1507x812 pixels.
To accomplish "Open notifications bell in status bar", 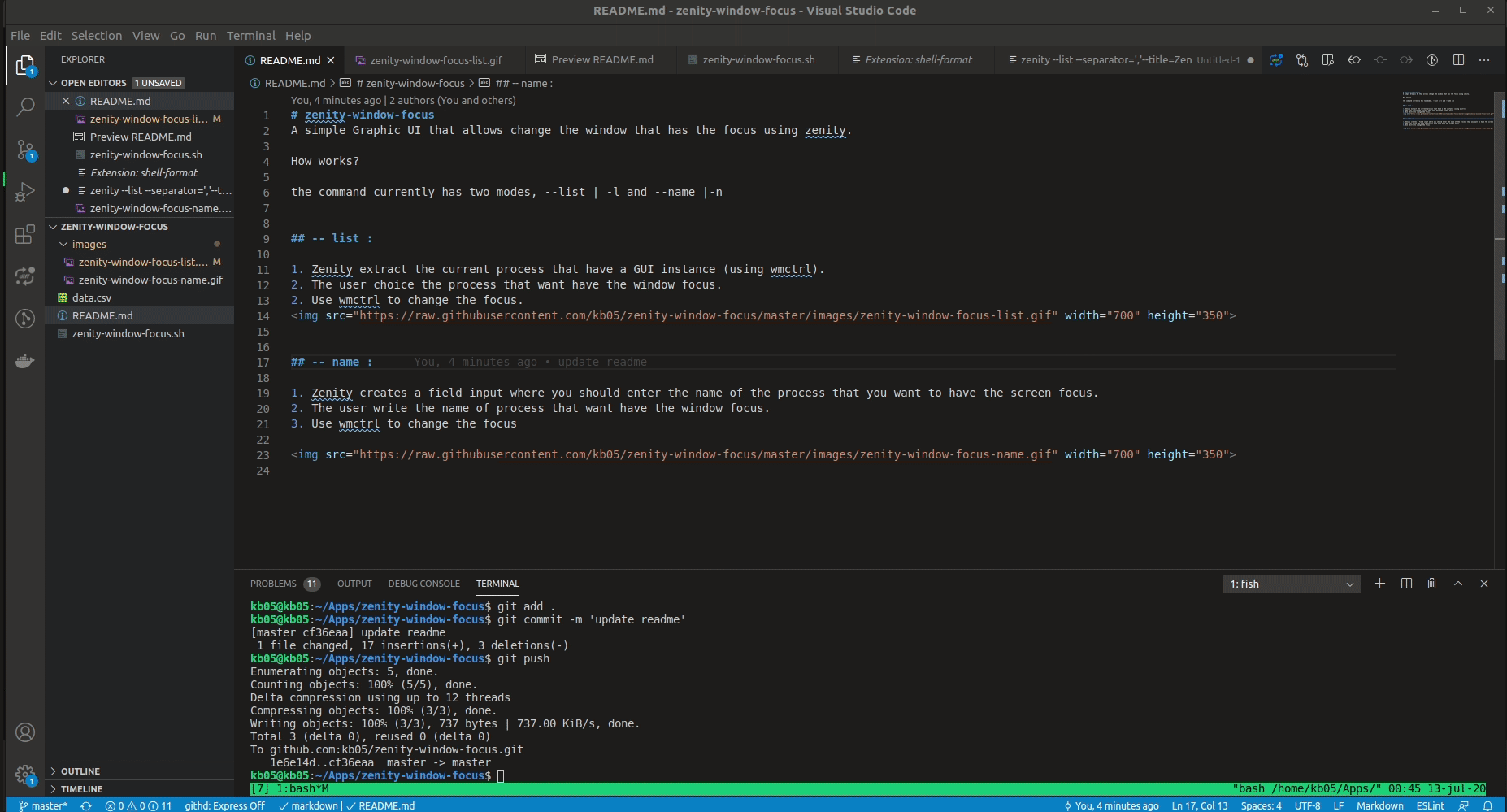I will 1487,805.
